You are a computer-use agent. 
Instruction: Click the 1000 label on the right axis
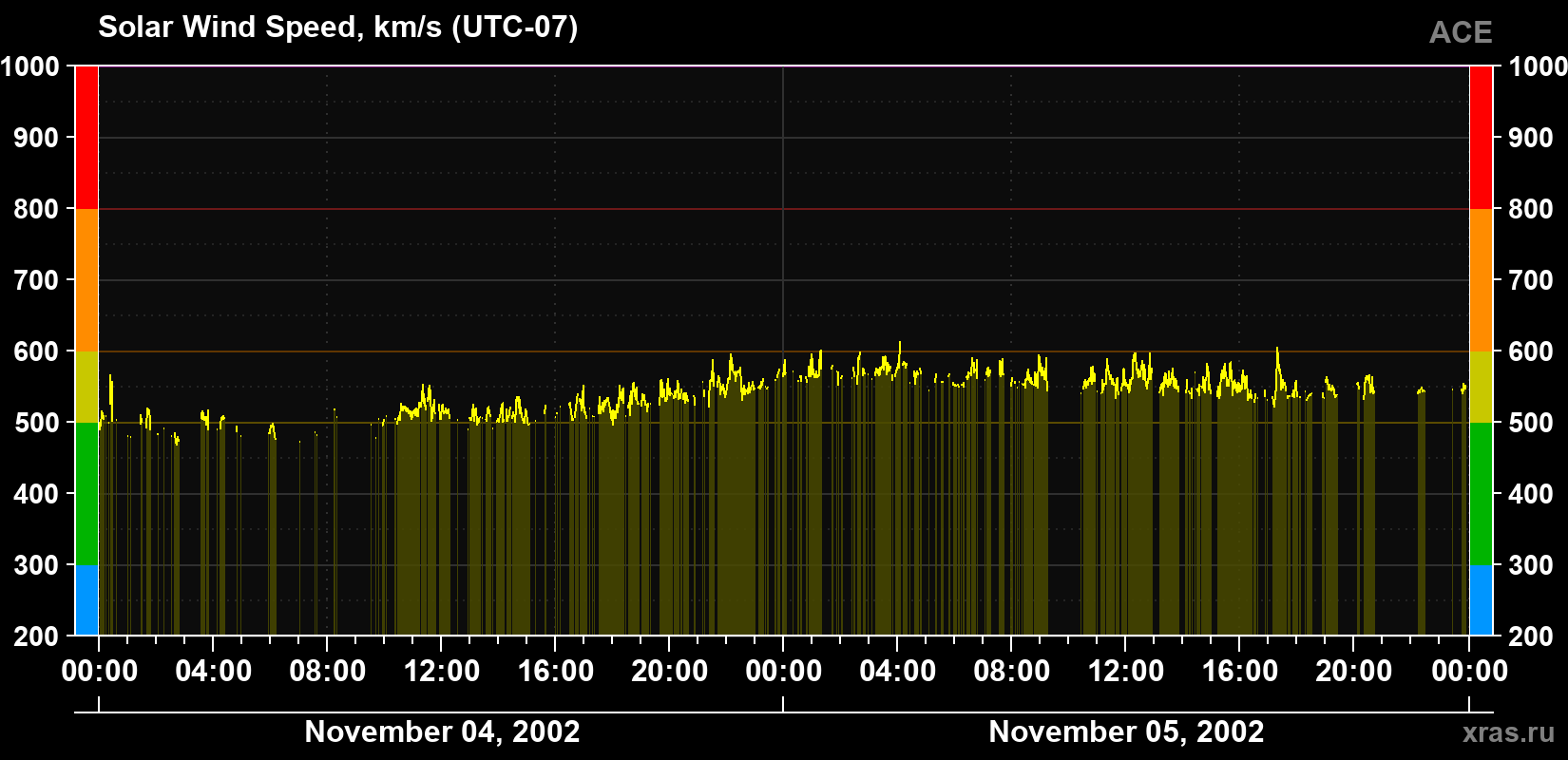[1538, 66]
